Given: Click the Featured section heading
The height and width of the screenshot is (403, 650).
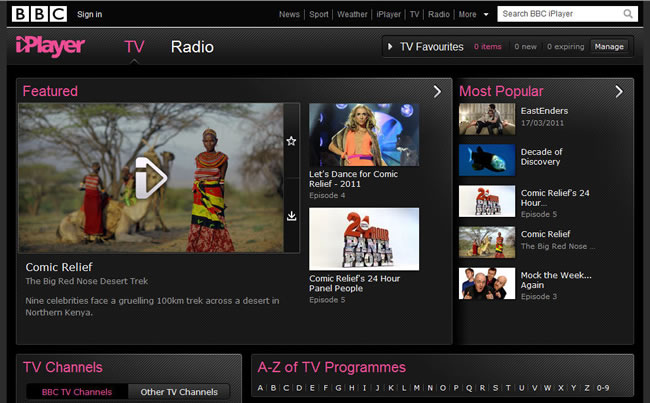Looking at the screenshot, I should (x=50, y=91).
